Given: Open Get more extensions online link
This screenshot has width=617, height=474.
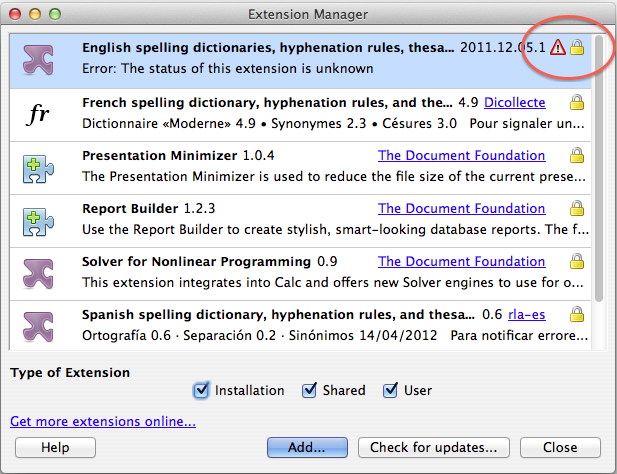Looking at the screenshot, I should pyautogui.click(x=103, y=421).
